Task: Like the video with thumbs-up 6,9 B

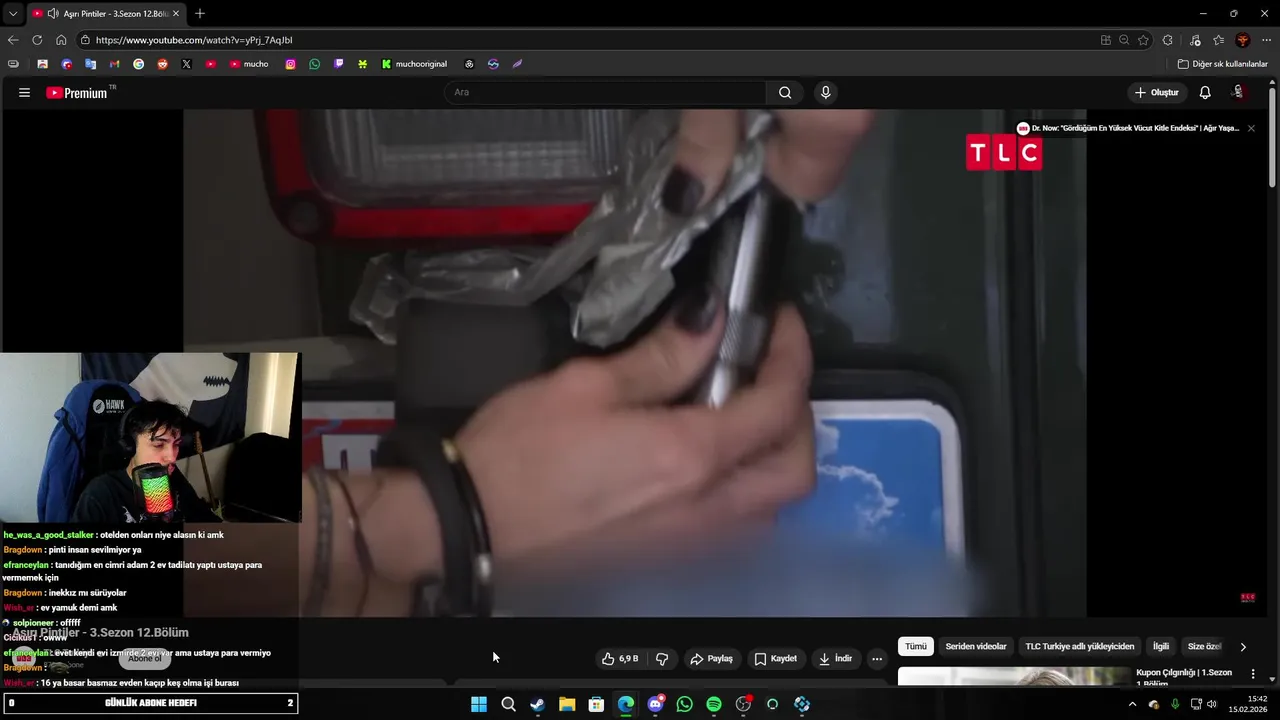Action: click(620, 659)
